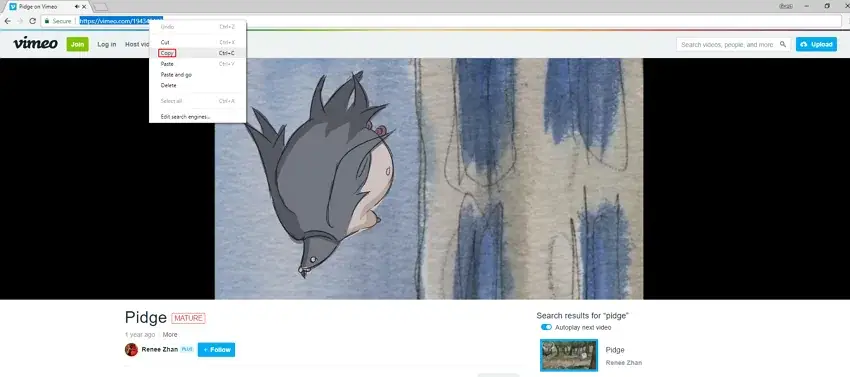The image size is (850, 377).
Task: Click Renee Zhan under search result
Action: coord(623,362)
